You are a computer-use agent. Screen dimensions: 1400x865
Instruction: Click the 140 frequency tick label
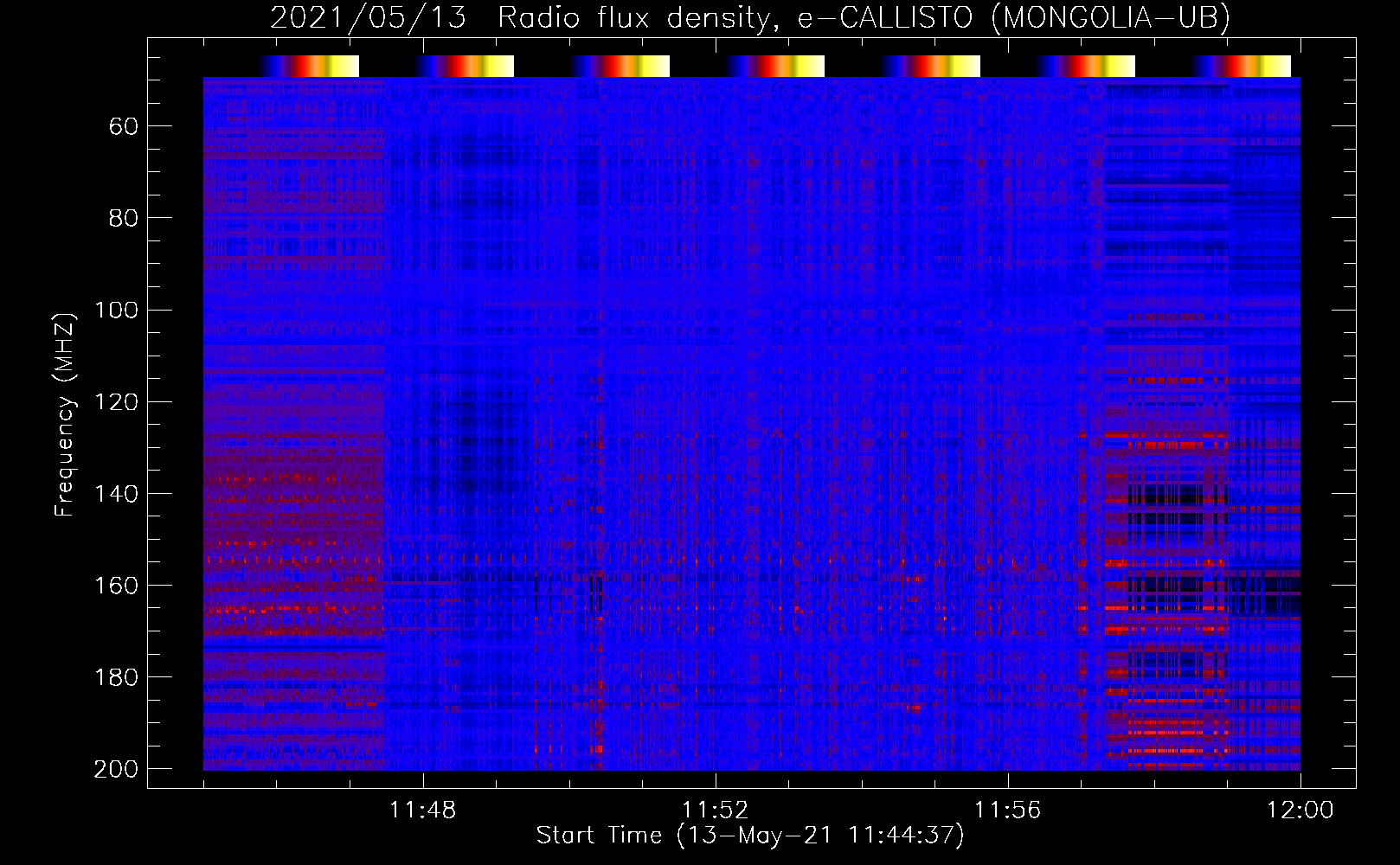(117, 494)
